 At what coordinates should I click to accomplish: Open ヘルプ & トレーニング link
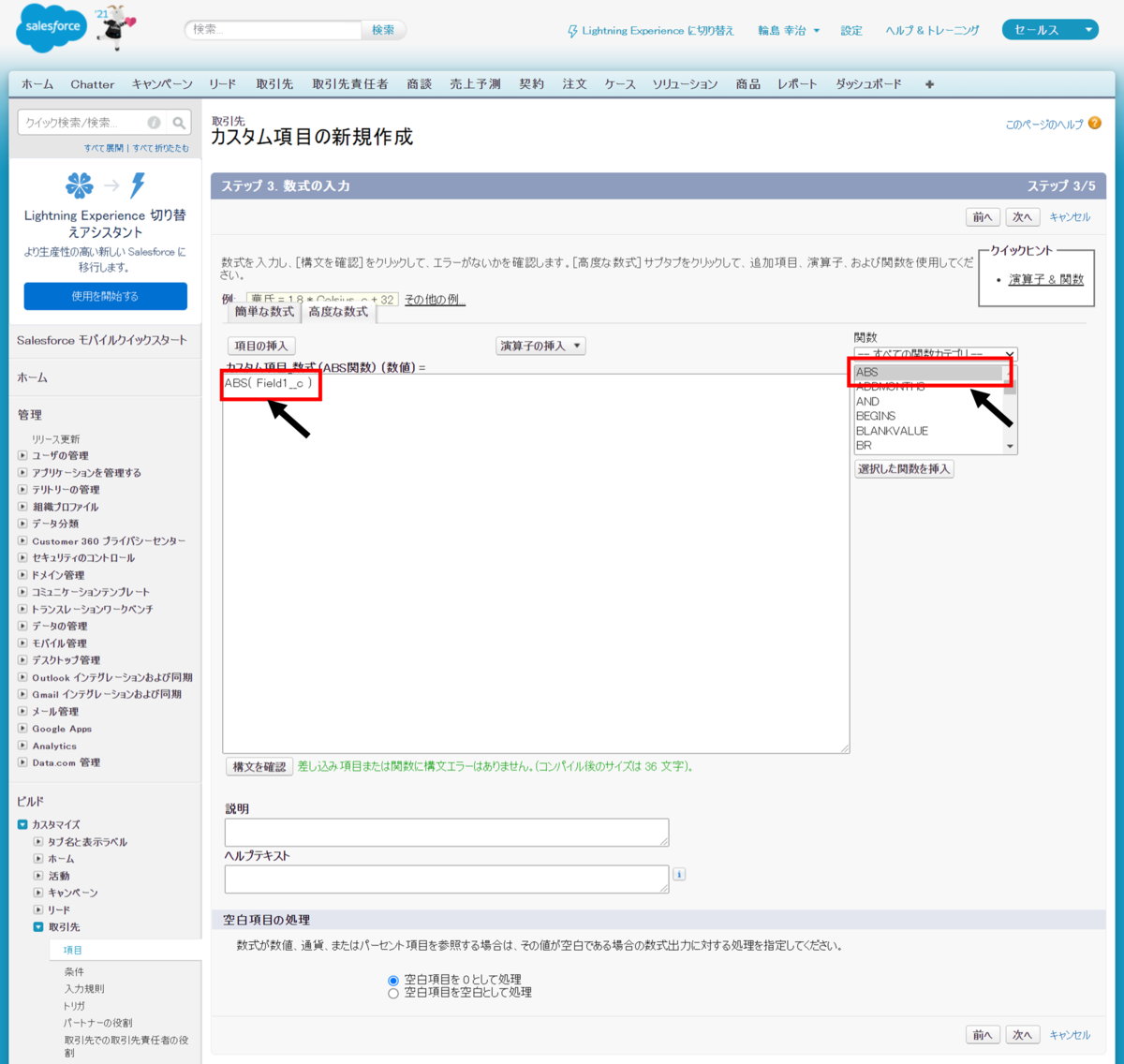click(x=932, y=31)
